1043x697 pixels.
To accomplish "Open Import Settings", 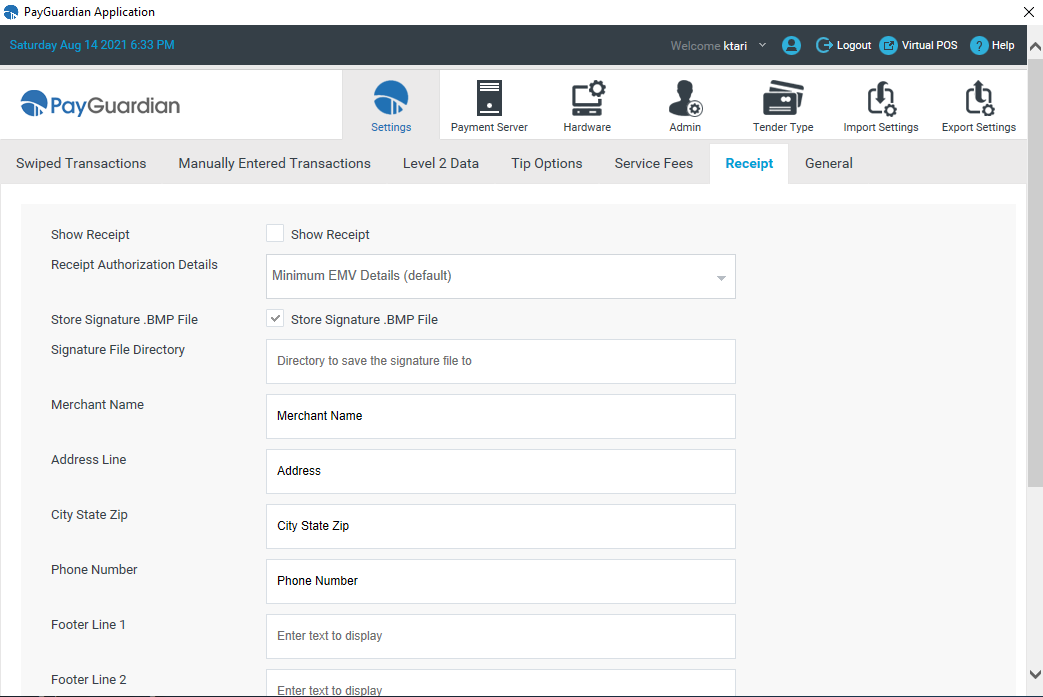I will (880, 104).
